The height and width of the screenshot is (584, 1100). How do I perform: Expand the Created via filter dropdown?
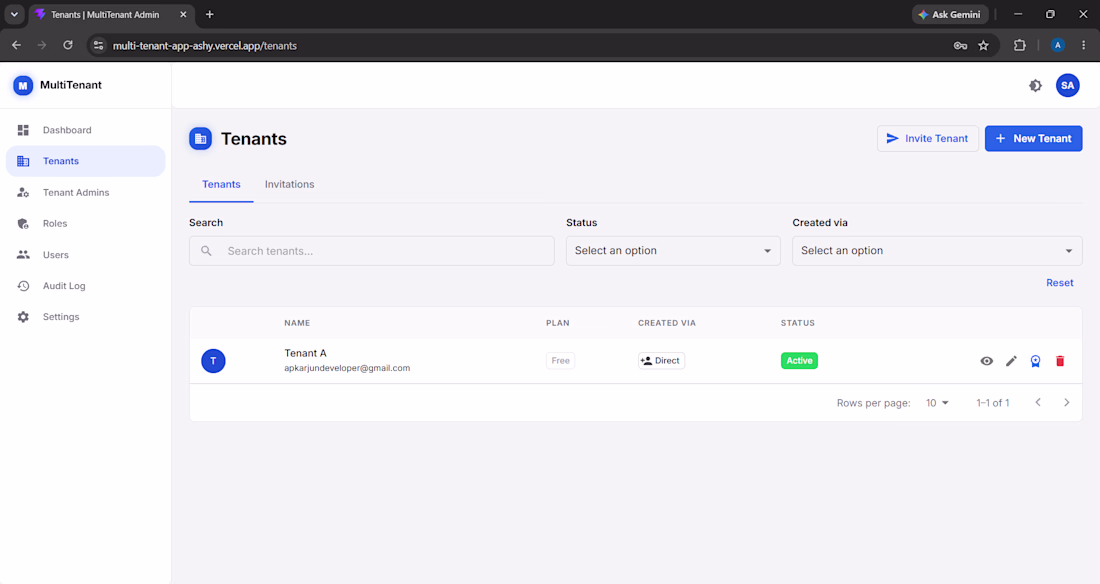pos(937,251)
